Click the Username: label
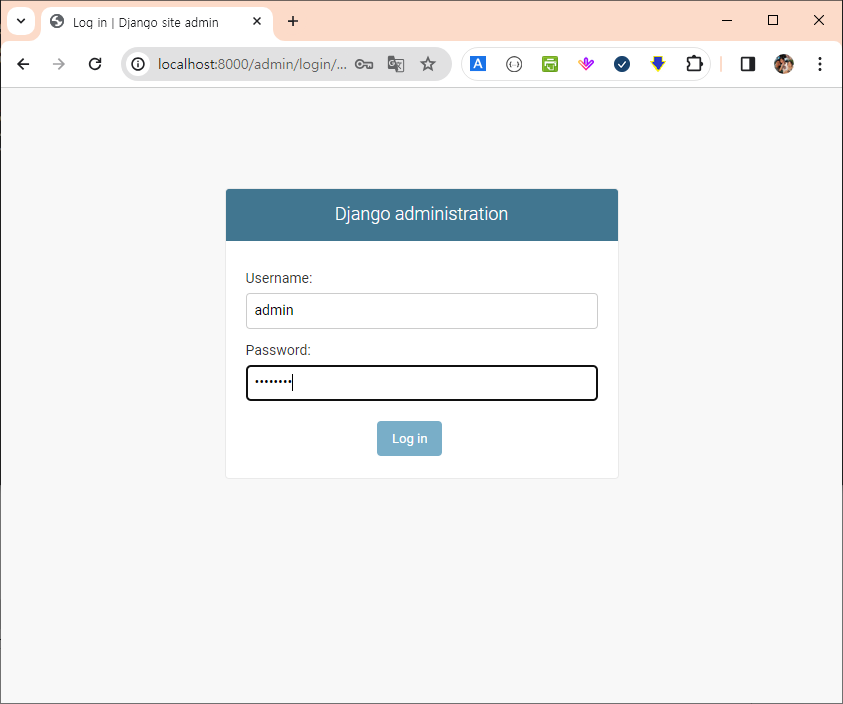 [278, 278]
